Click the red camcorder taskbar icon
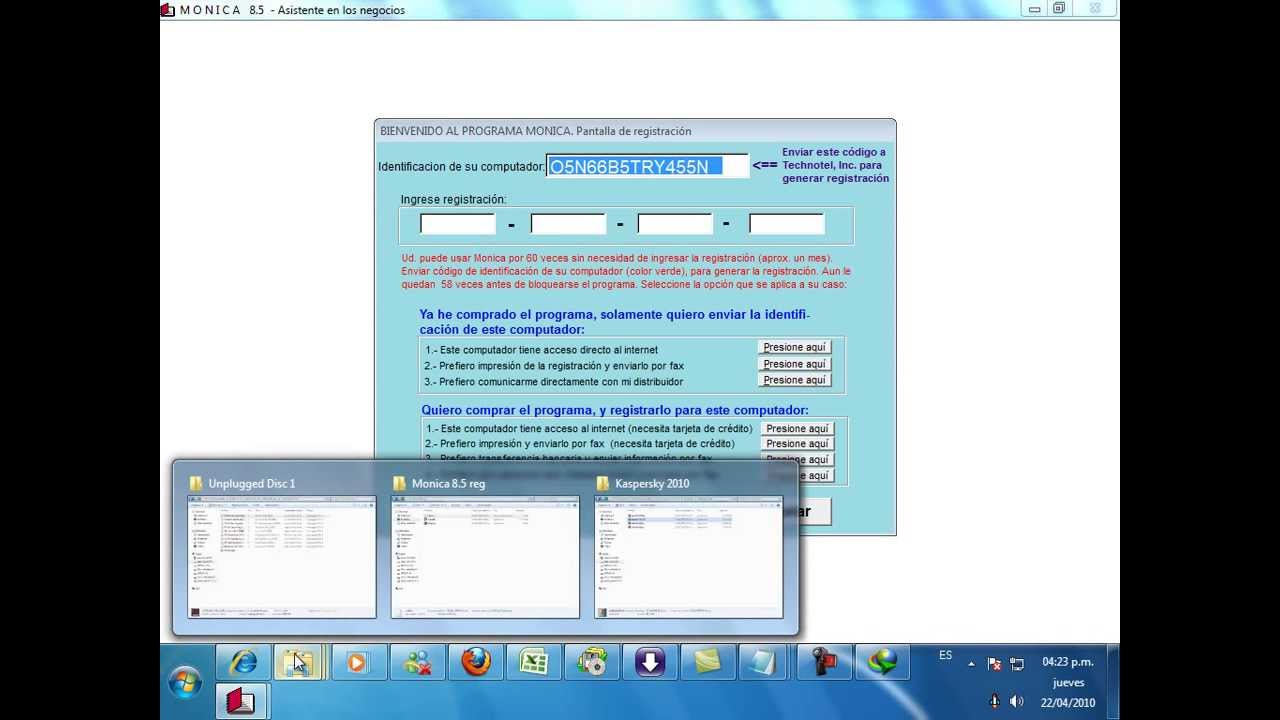Screen dimensions: 1280x720 click(823, 662)
